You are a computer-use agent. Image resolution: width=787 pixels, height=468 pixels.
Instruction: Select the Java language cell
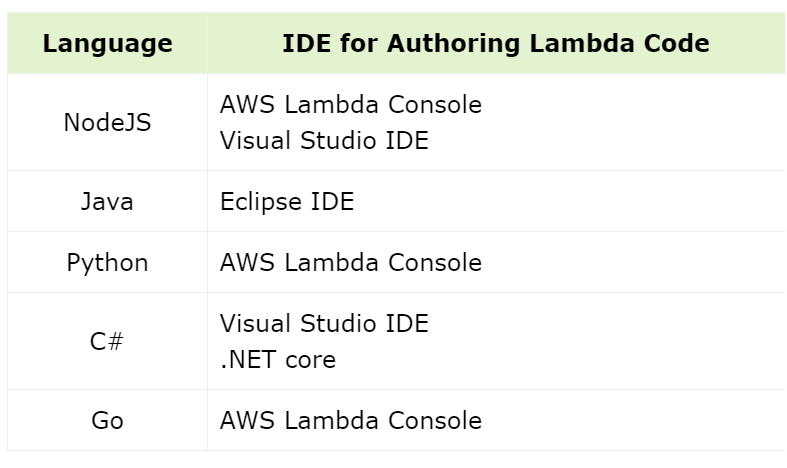tap(107, 201)
